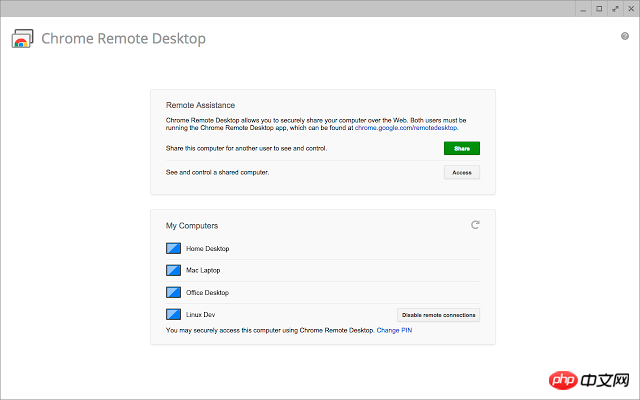Minimize the Chrome Remote Desktop window

(x=583, y=9)
